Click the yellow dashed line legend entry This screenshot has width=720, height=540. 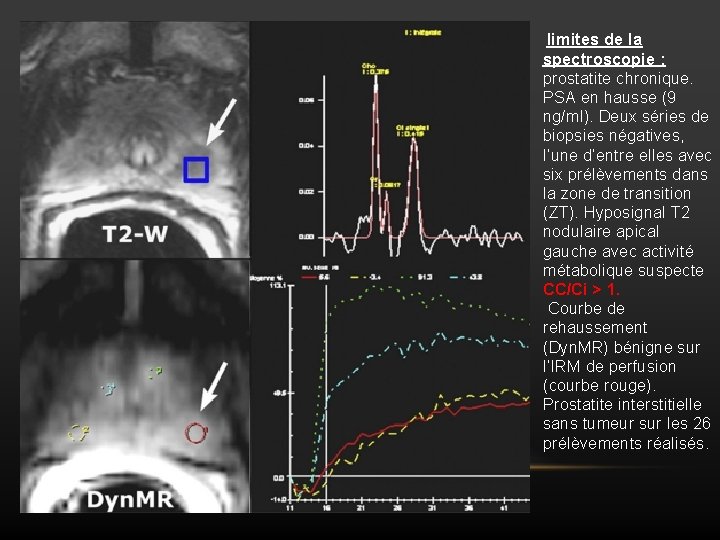point(366,277)
